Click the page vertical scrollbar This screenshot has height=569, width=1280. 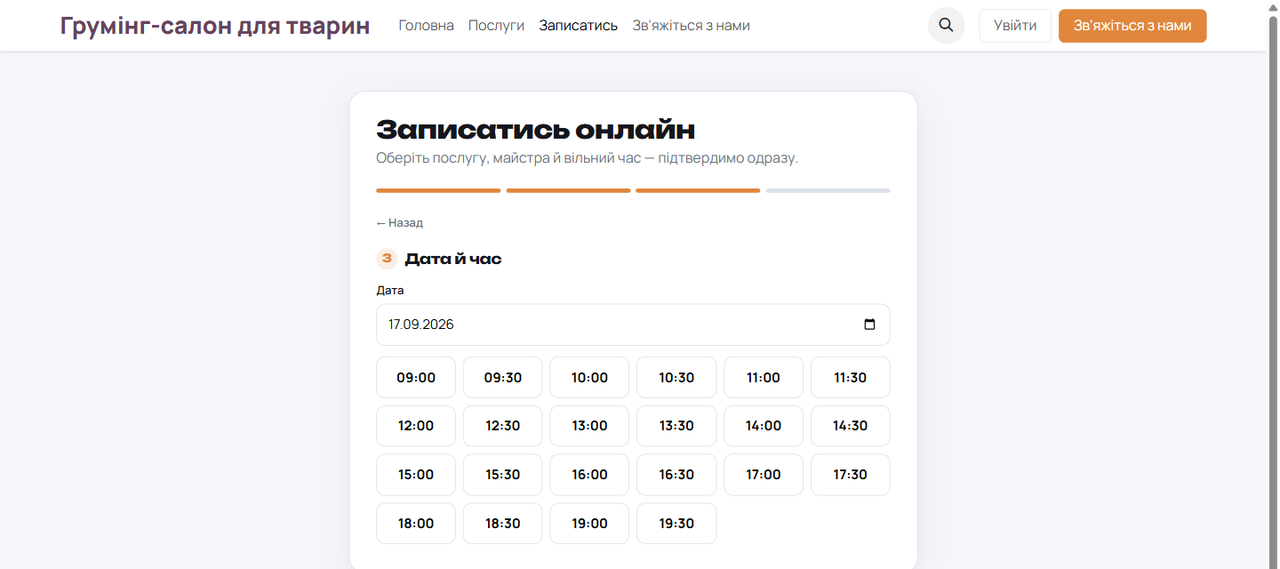pos(1273,284)
